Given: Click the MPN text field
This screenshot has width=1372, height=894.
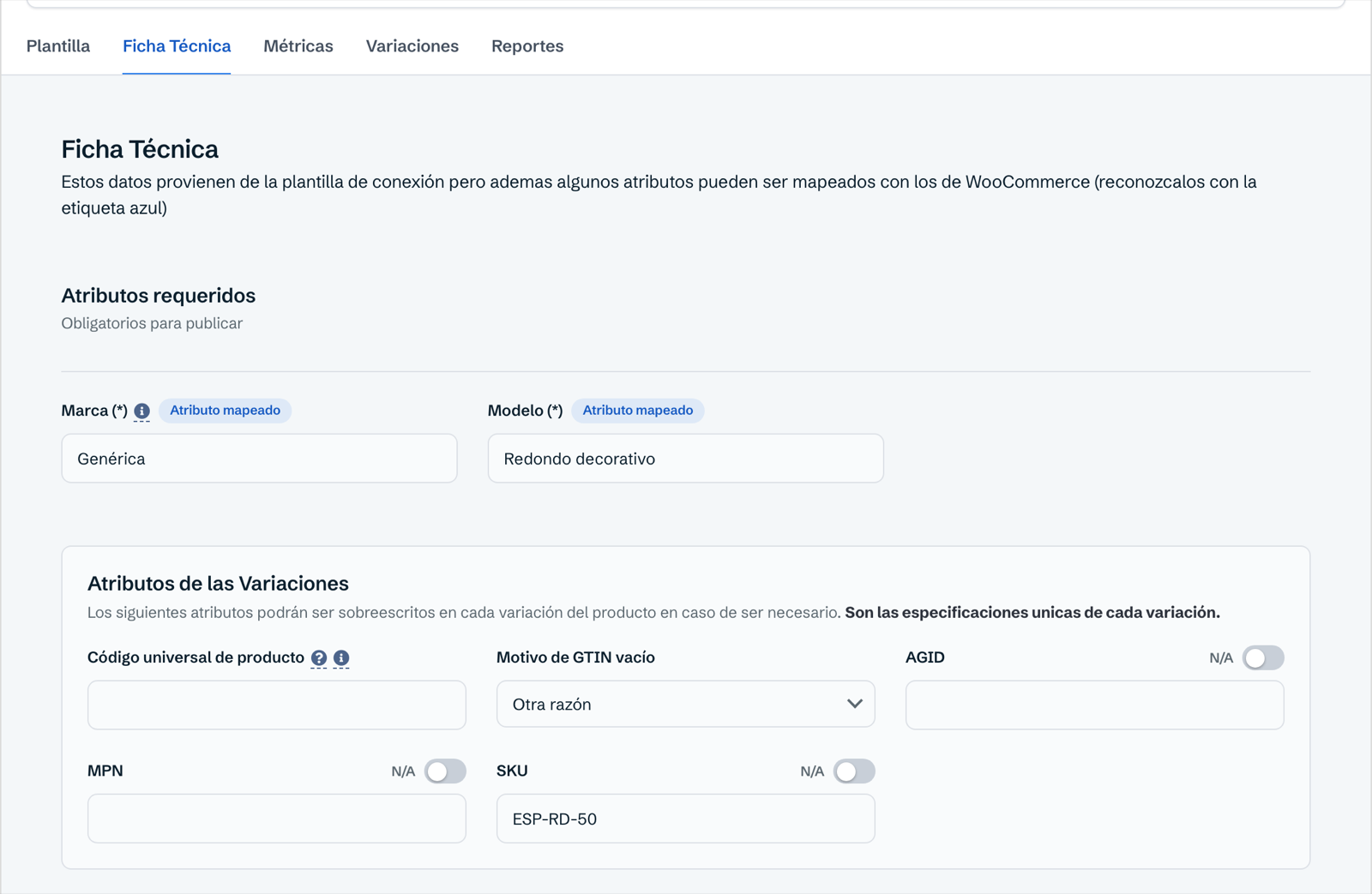Looking at the screenshot, I should click(277, 819).
